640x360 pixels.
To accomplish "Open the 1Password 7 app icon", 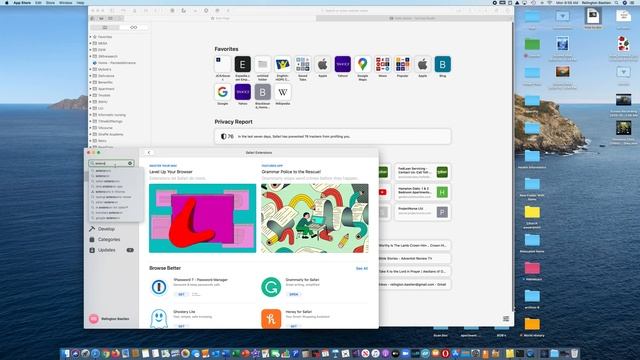I will click(159, 287).
